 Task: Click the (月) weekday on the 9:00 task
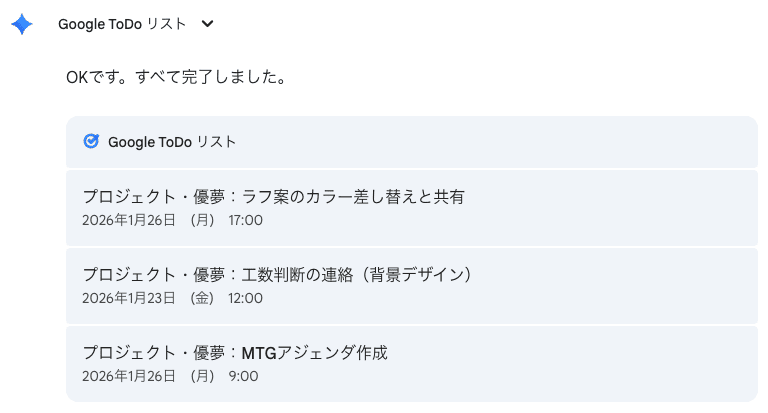(x=201, y=376)
